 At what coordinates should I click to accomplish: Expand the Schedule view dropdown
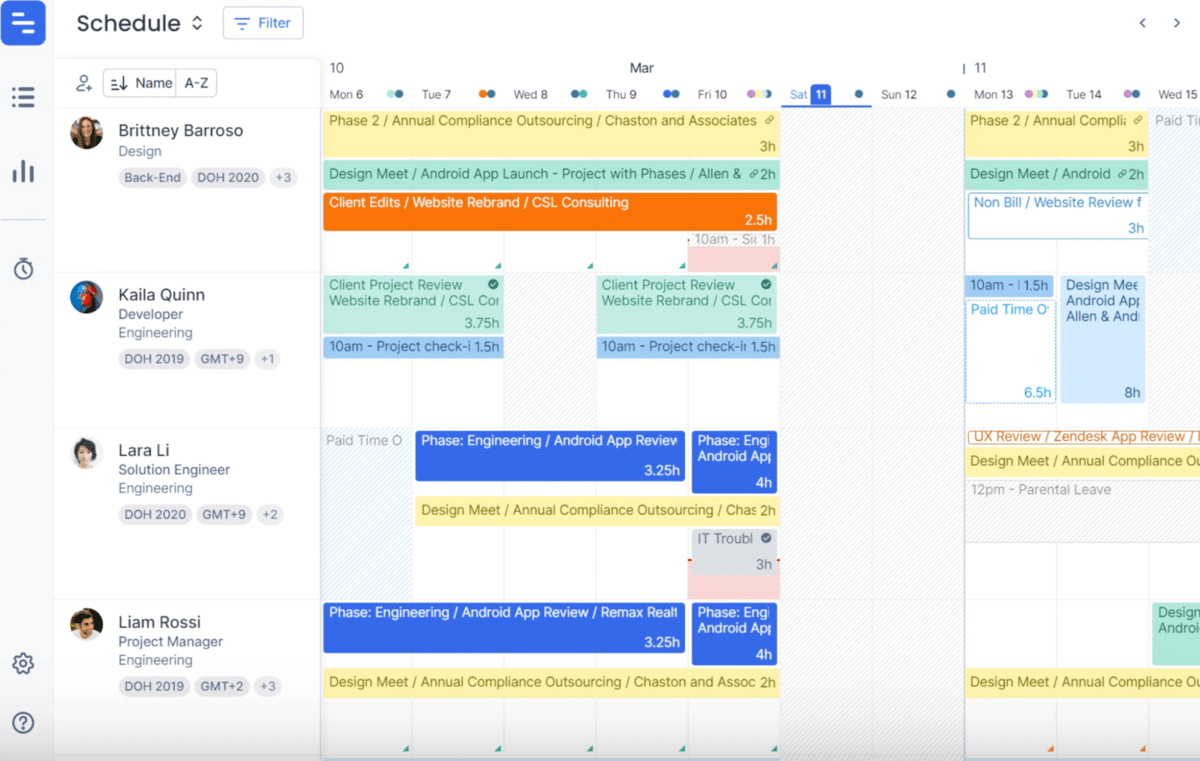tap(197, 23)
